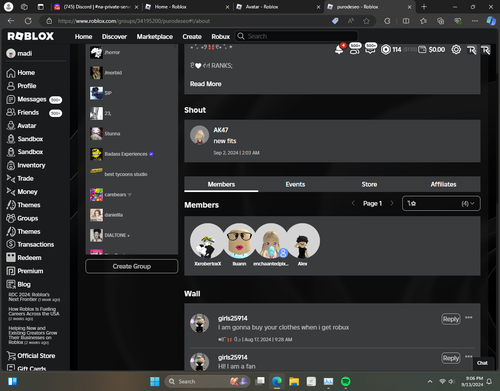Show hidden system tray icons chevron
Image resolution: width=500 pixels, height=391 pixels.
click(430, 381)
